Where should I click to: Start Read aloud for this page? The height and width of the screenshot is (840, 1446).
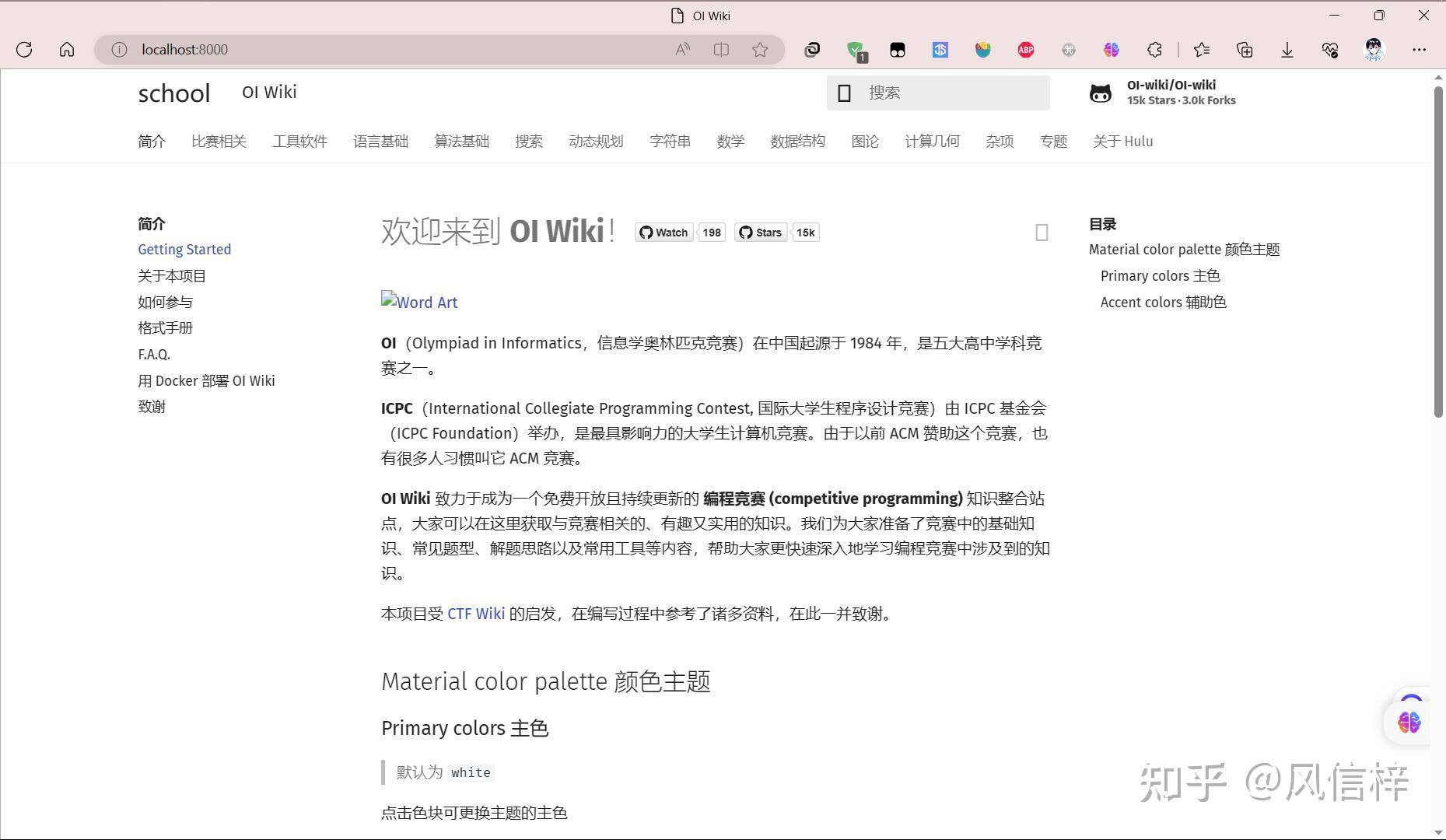point(682,49)
